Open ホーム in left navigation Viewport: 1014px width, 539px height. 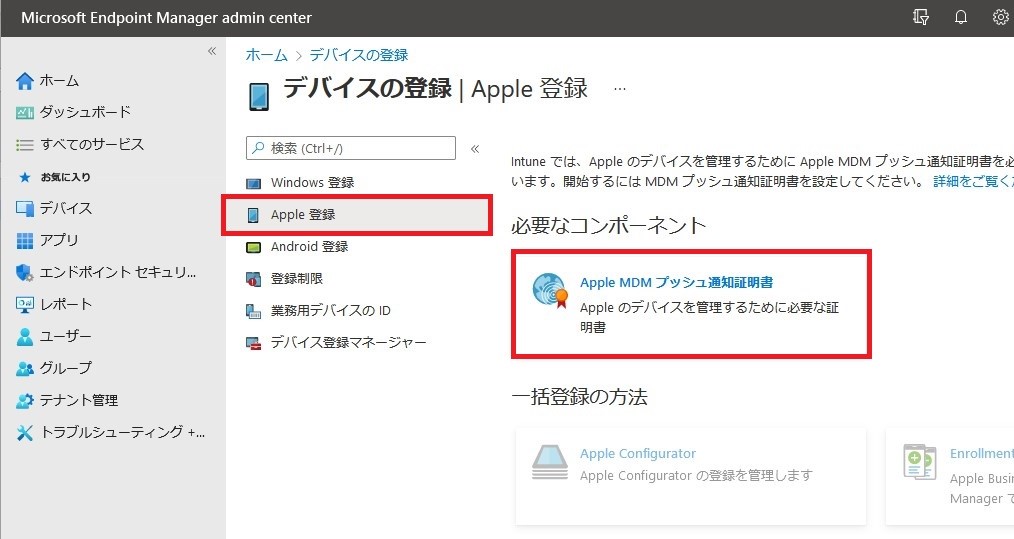tap(59, 81)
